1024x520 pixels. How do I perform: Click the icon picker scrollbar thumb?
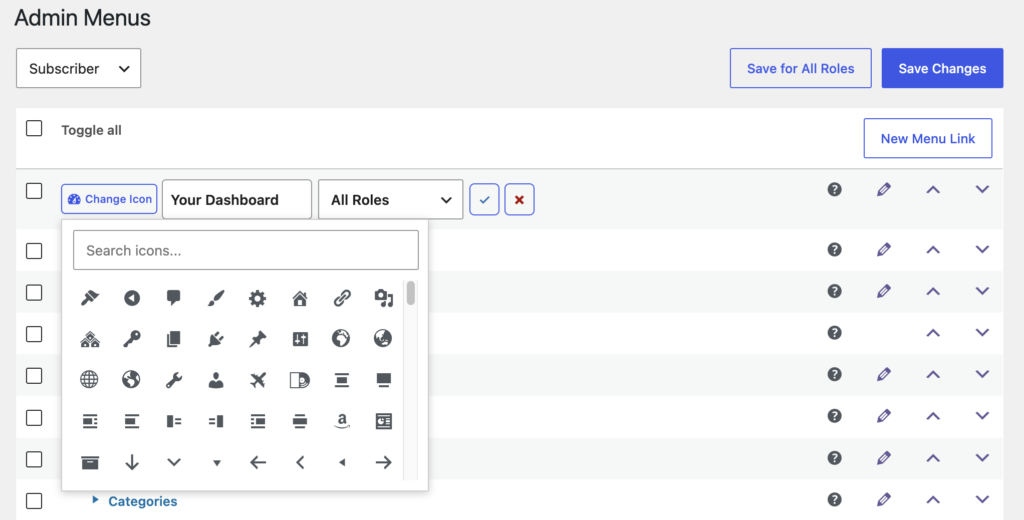click(x=410, y=293)
